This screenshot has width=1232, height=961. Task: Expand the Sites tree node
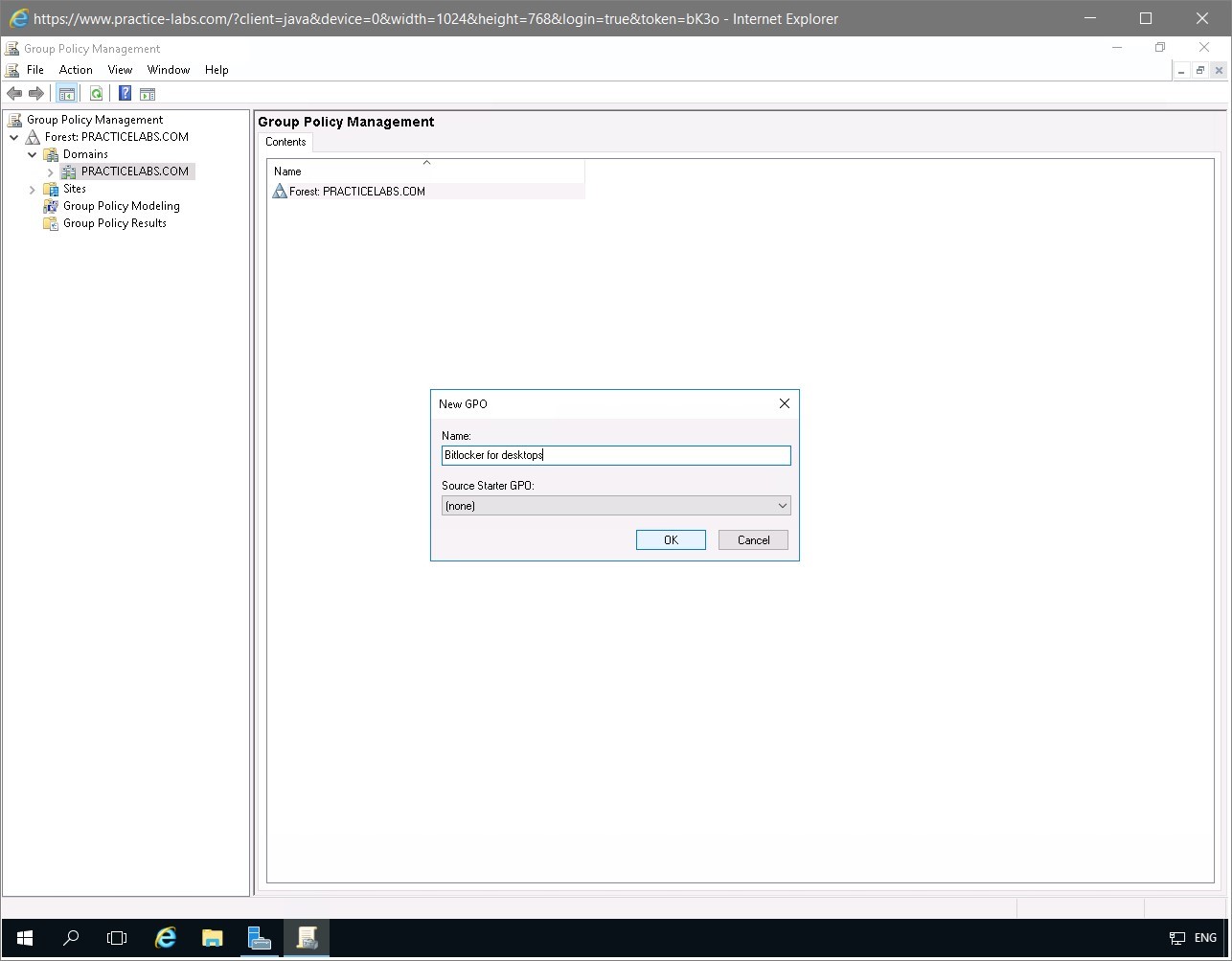(x=32, y=189)
